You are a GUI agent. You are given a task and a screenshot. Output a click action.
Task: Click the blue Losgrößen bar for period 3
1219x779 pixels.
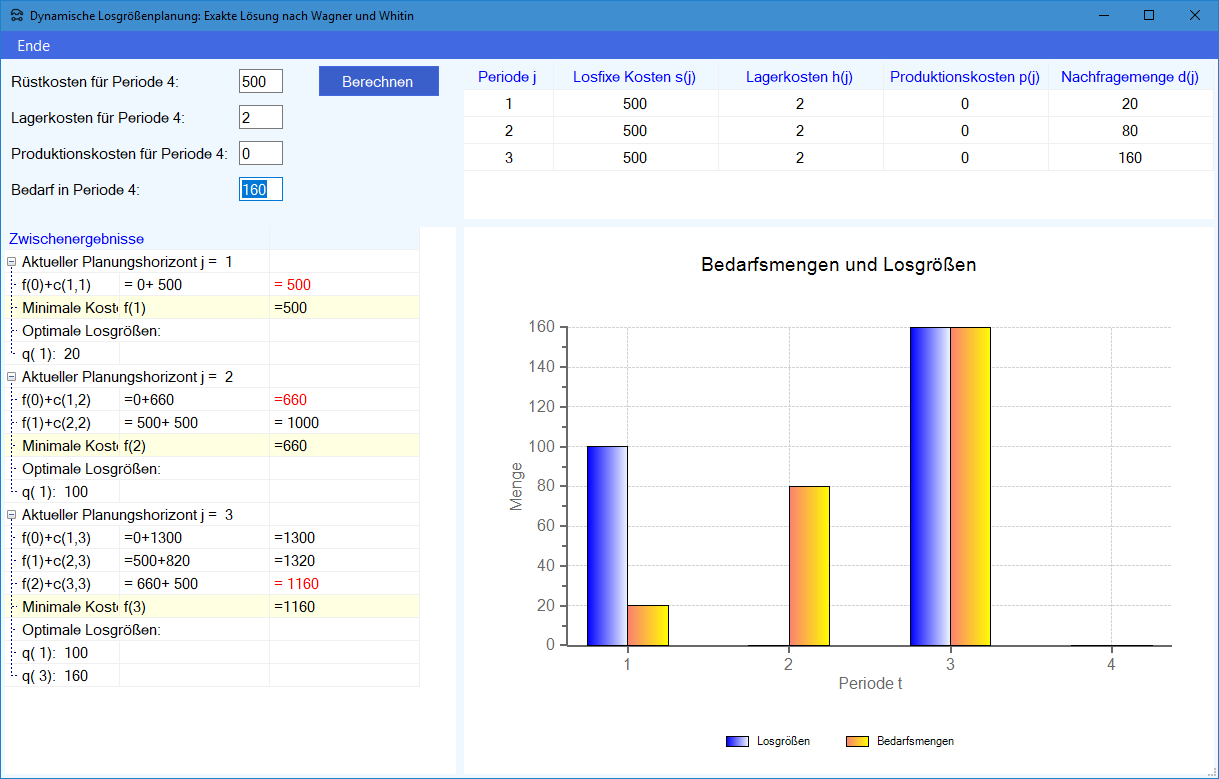[930, 486]
